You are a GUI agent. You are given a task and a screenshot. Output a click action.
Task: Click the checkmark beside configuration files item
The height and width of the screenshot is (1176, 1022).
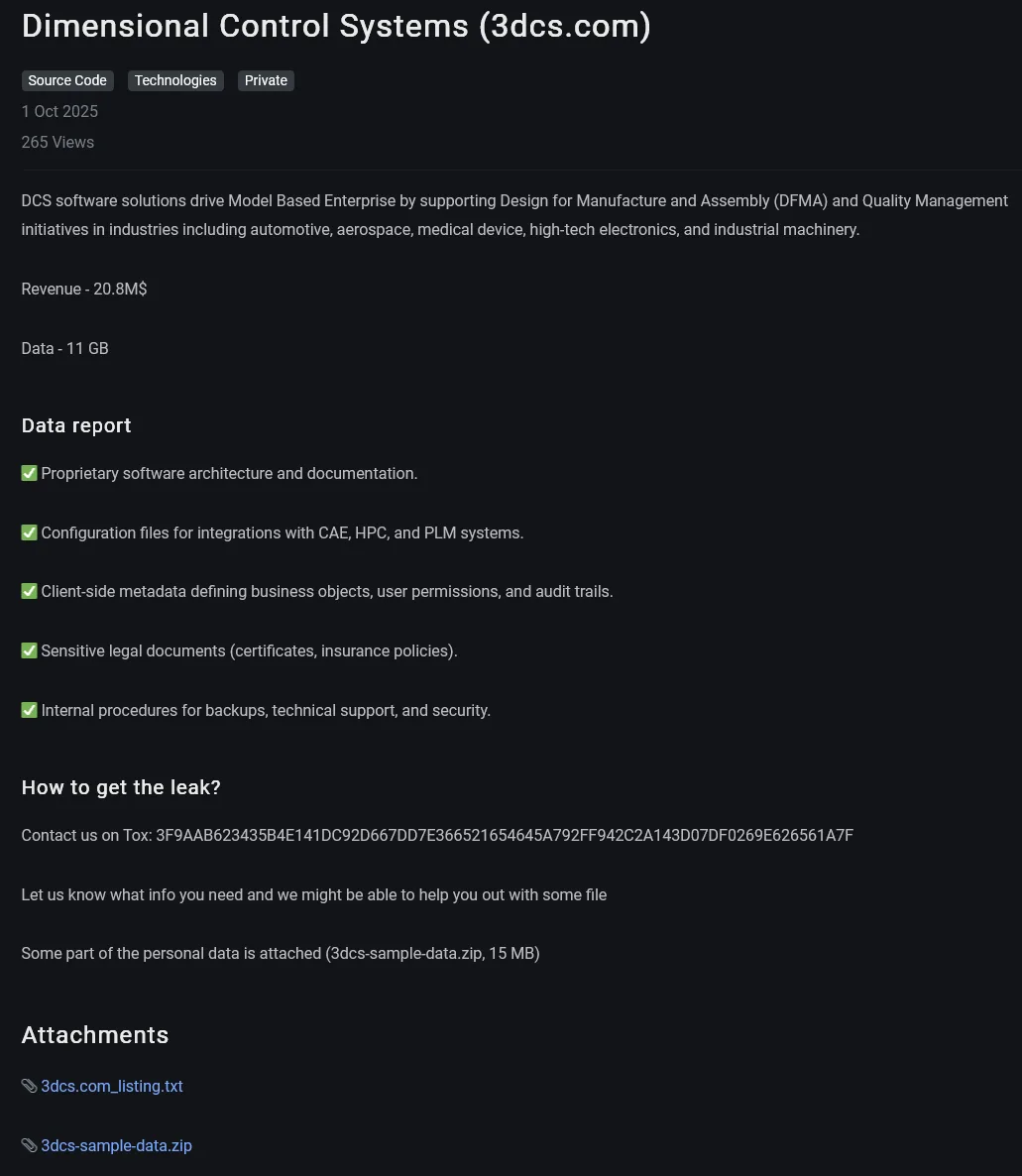(x=29, y=532)
